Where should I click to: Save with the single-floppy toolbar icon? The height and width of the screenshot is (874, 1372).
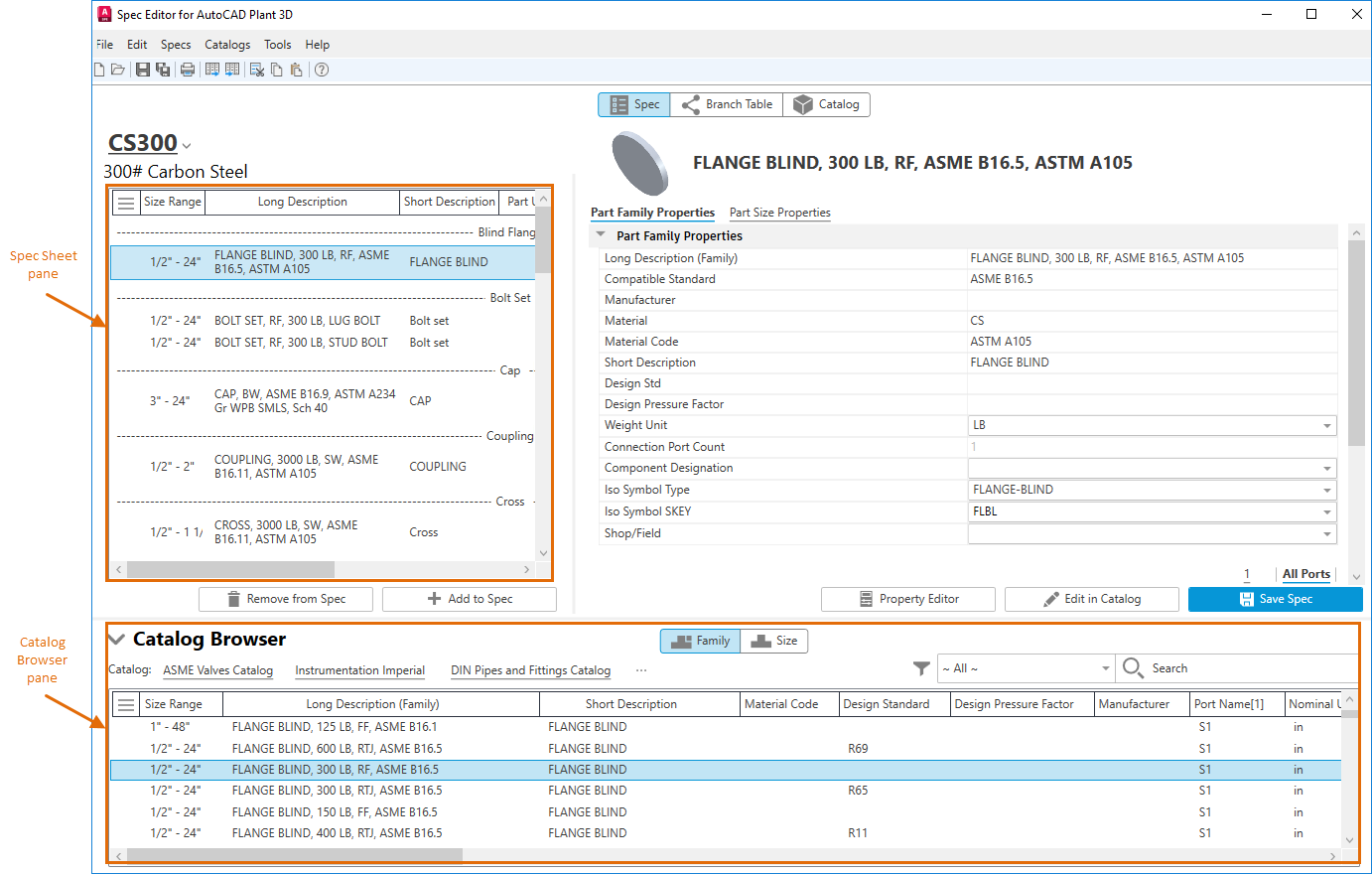point(143,70)
